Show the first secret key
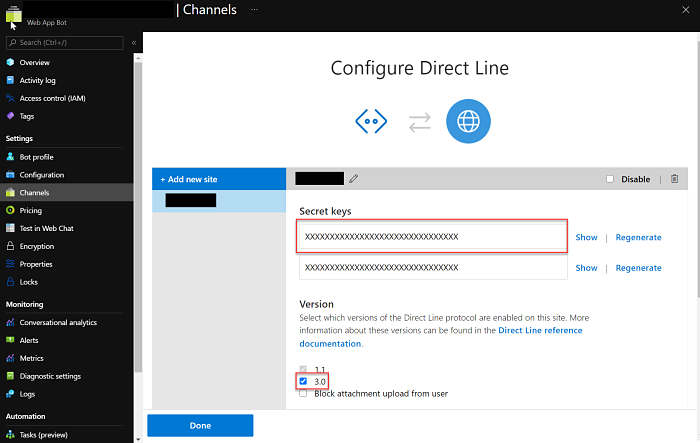 click(586, 237)
